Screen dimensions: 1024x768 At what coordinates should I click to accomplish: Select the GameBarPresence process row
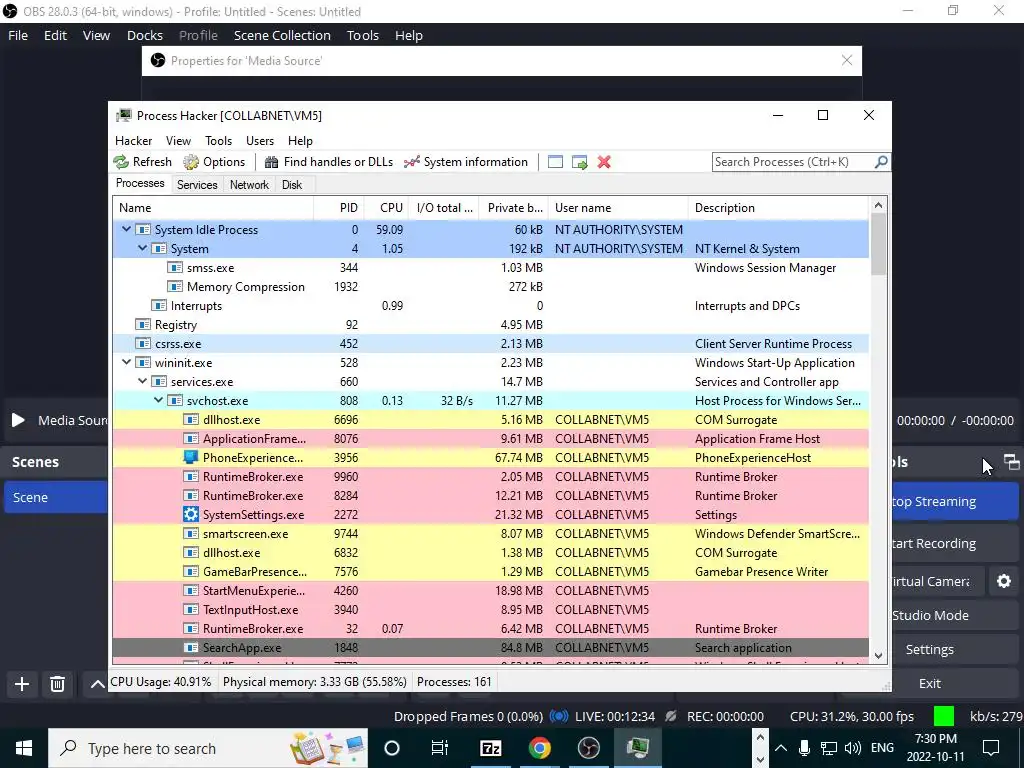coord(490,571)
